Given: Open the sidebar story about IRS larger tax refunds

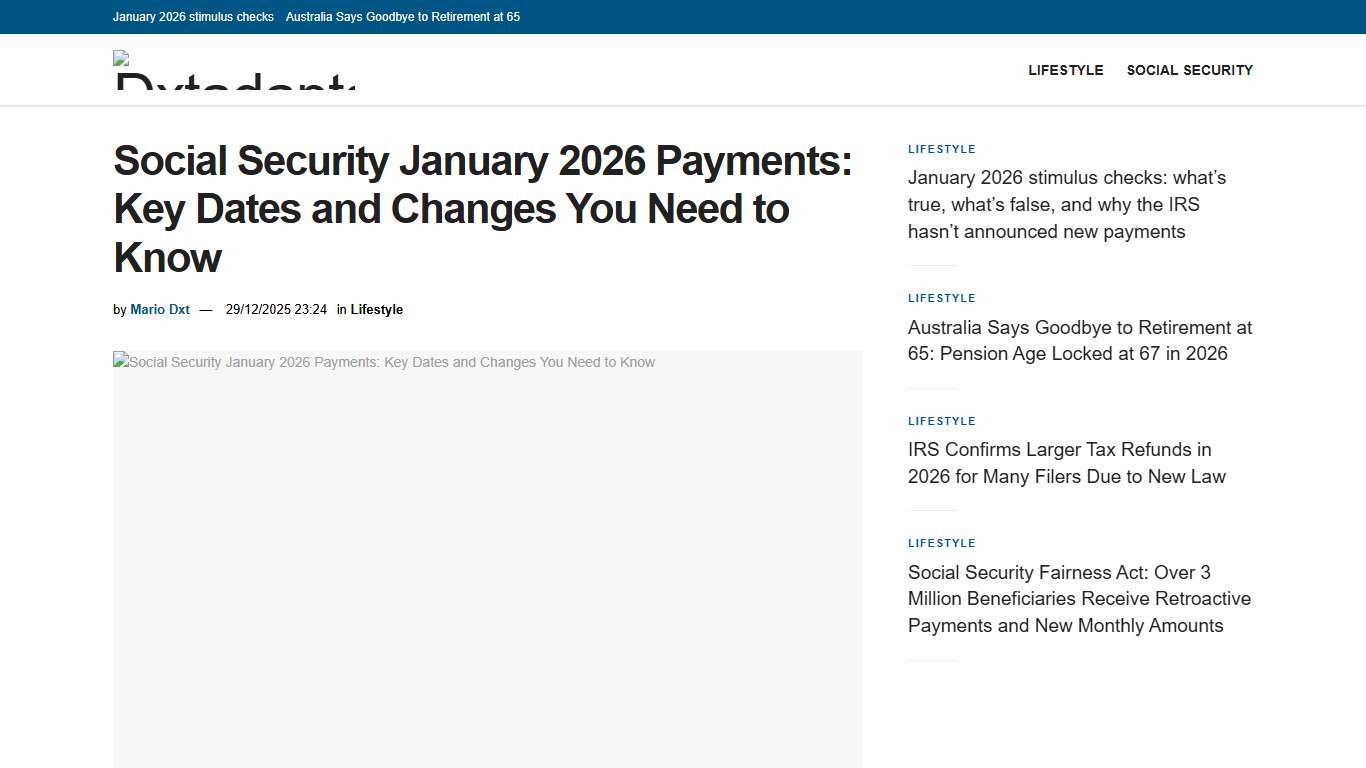Looking at the screenshot, I should point(1066,463).
